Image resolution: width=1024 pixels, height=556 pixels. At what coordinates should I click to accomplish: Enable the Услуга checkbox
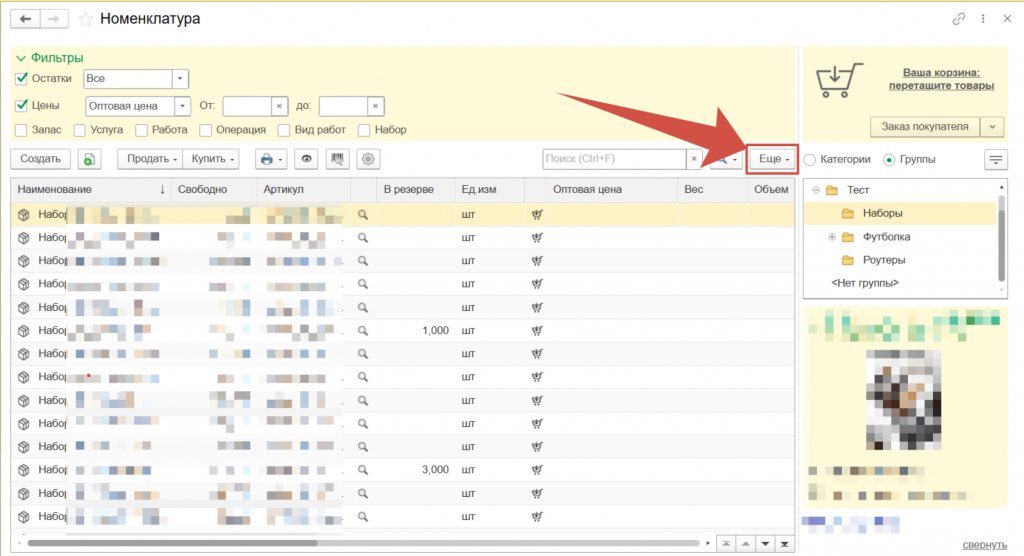point(77,130)
